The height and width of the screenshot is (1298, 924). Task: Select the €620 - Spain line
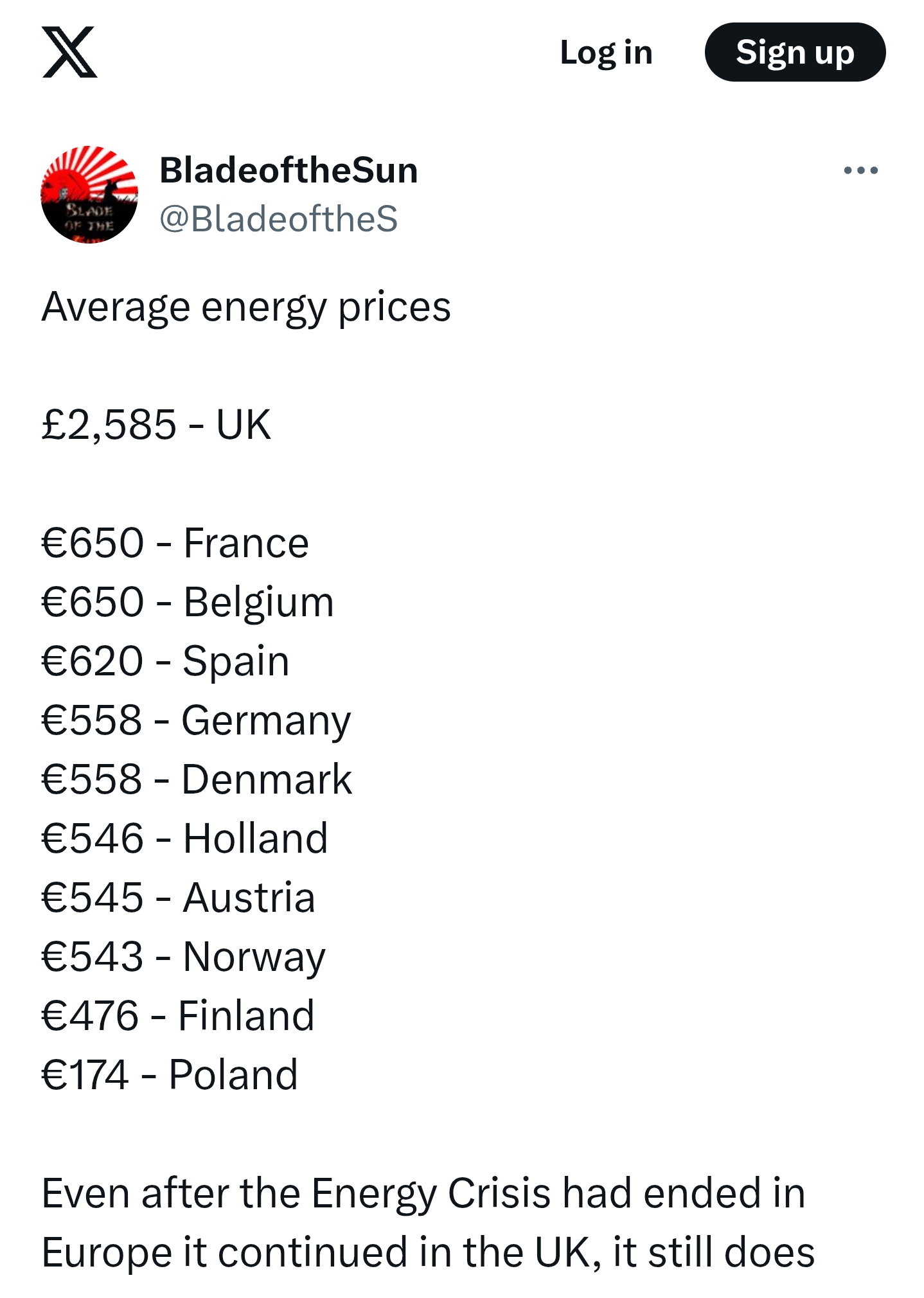pos(165,661)
